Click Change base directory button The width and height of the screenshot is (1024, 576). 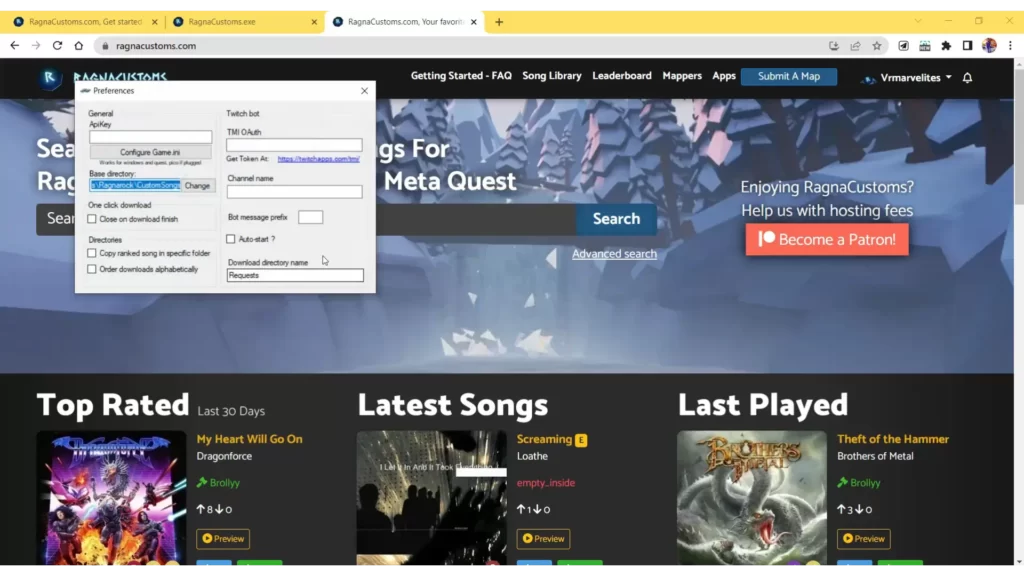point(197,185)
